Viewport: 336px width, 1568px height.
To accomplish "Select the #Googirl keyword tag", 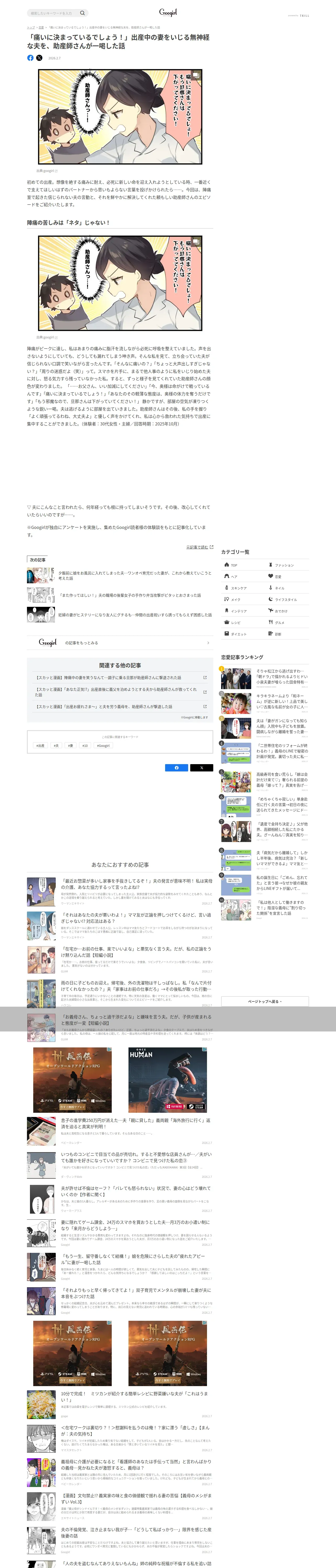I will pyautogui.click(x=103, y=746).
